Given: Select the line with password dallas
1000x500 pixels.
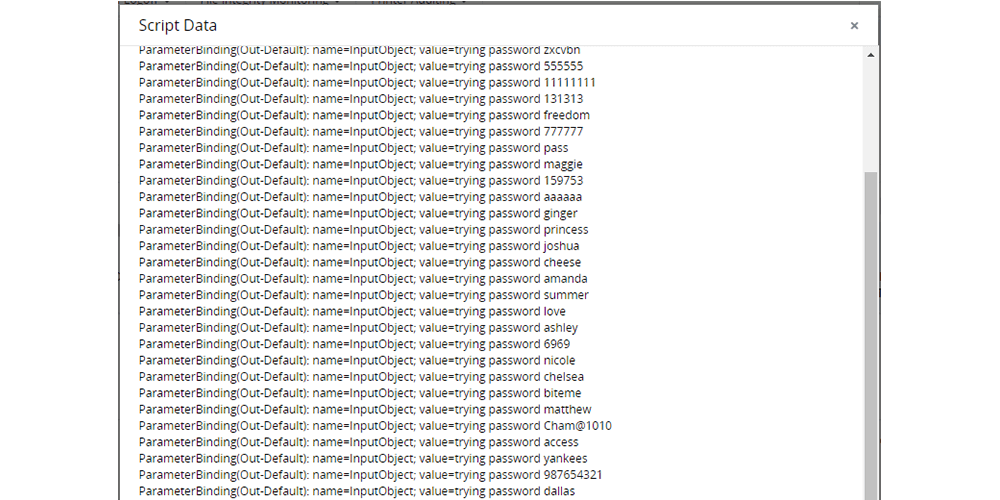Looking at the screenshot, I should point(357,492).
